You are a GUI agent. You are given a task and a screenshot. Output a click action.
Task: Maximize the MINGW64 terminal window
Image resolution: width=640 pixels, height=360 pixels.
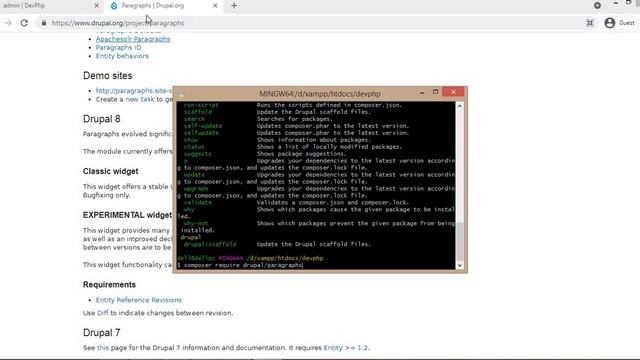point(436,92)
